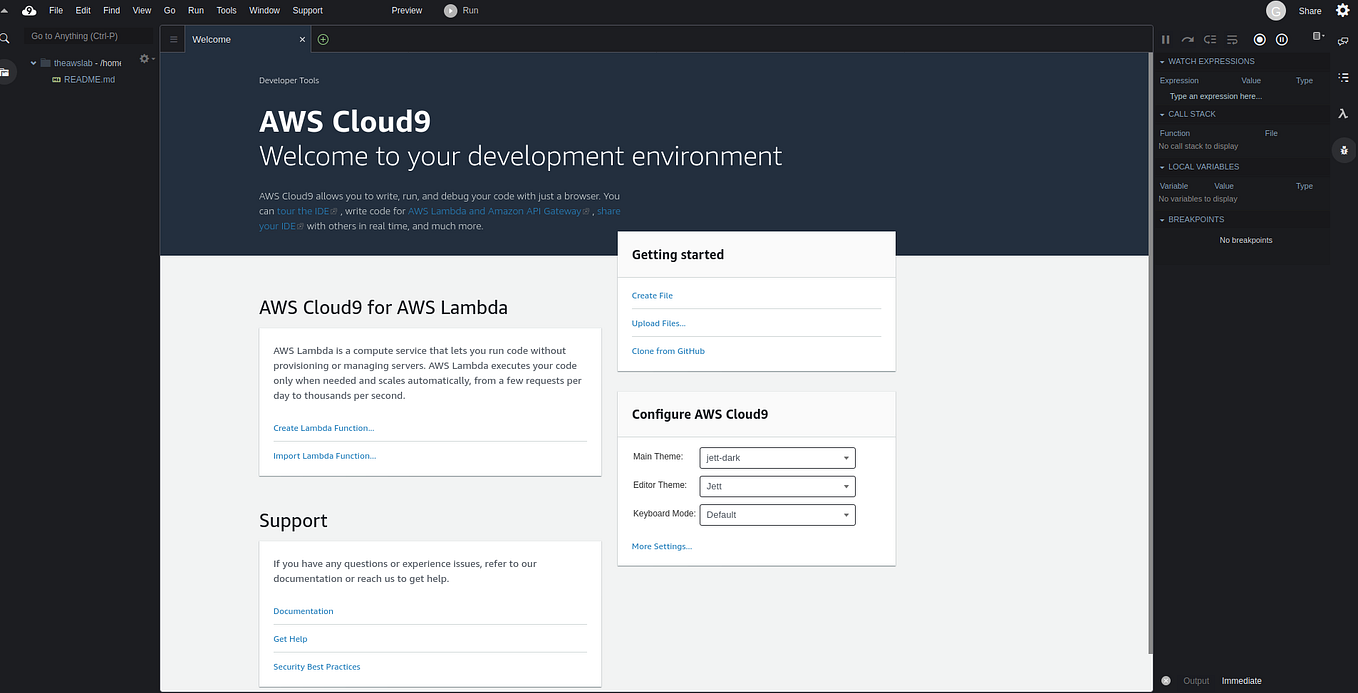Open the Debugger bug panel
Image resolution: width=1358 pixels, height=693 pixels.
(1343, 150)
